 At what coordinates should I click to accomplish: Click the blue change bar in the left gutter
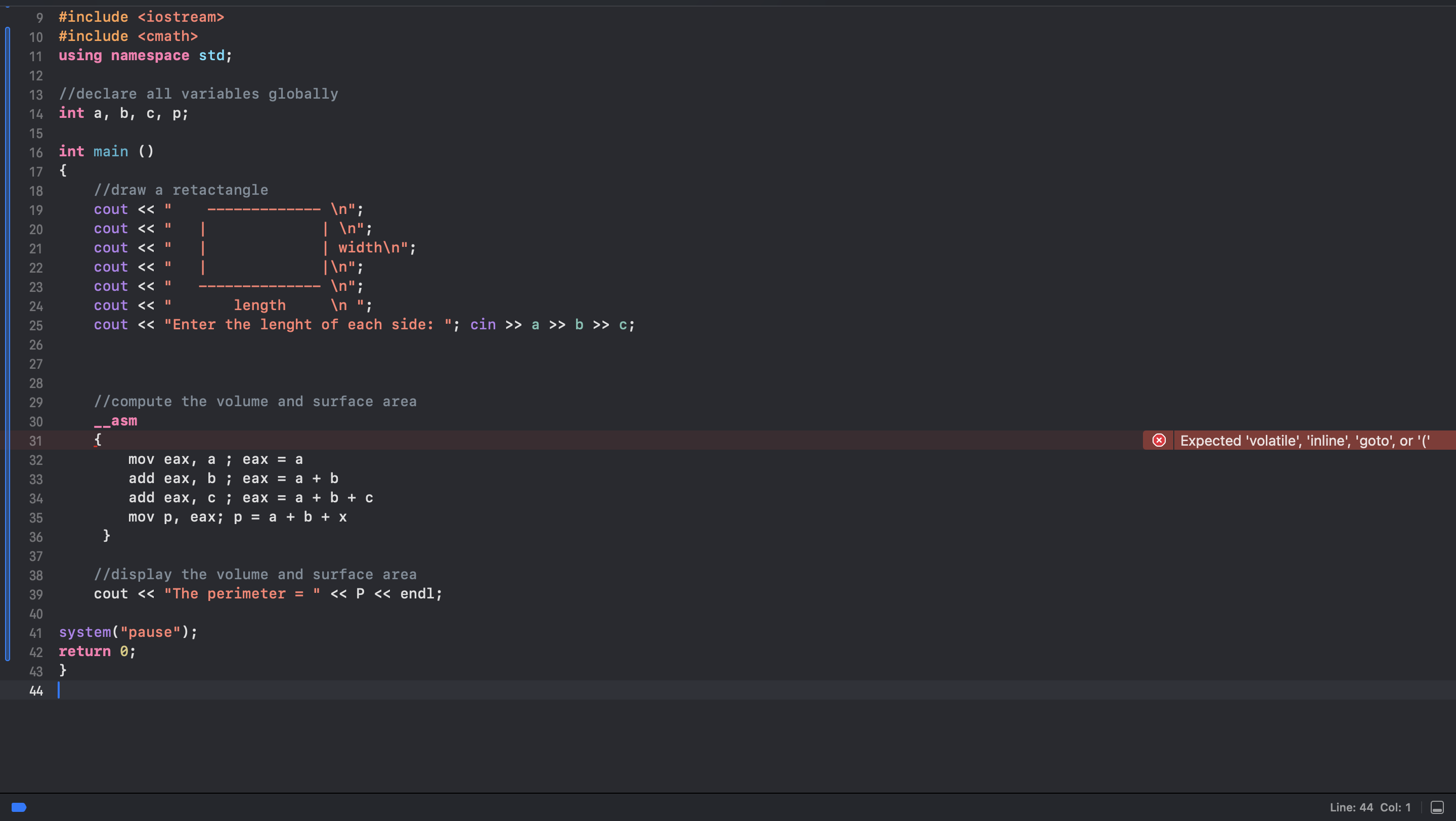[8, 339]
